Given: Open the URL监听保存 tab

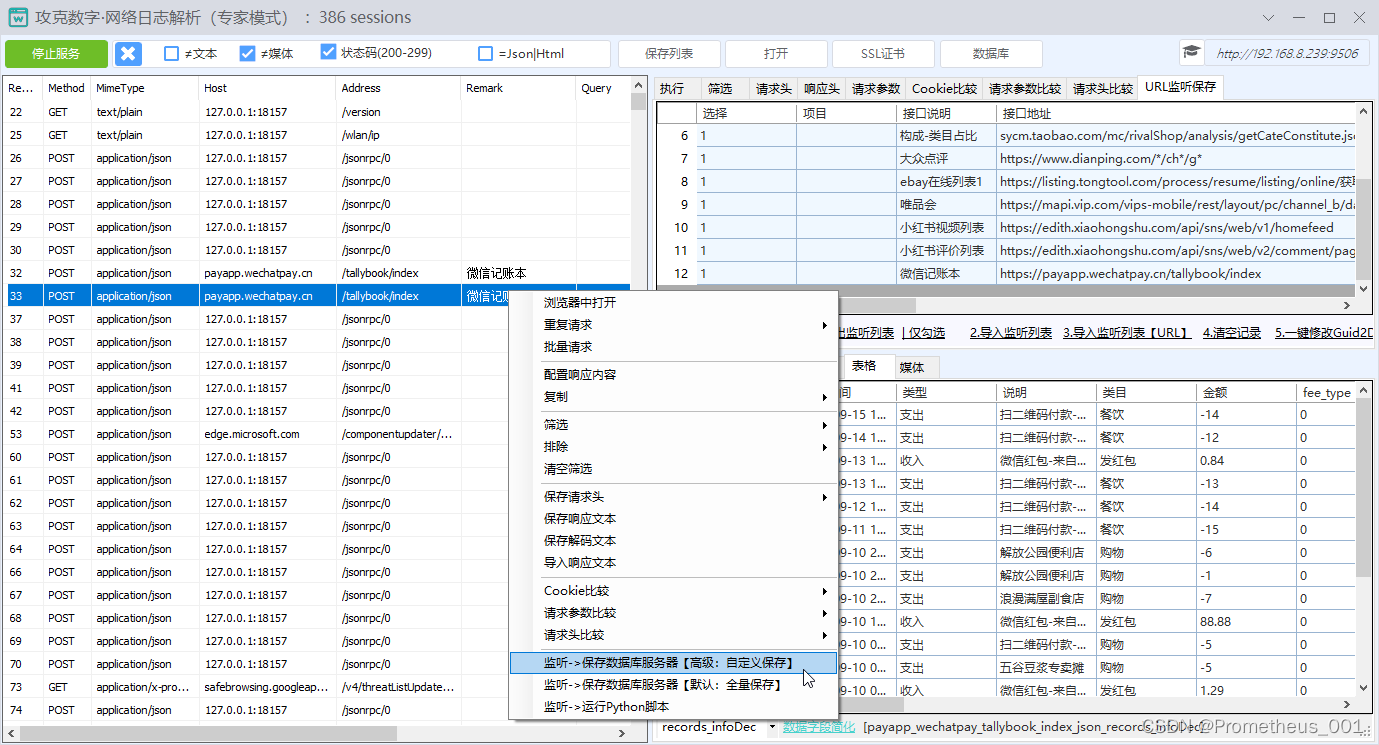Looking at the screenshot, I should coord(1181,87).
